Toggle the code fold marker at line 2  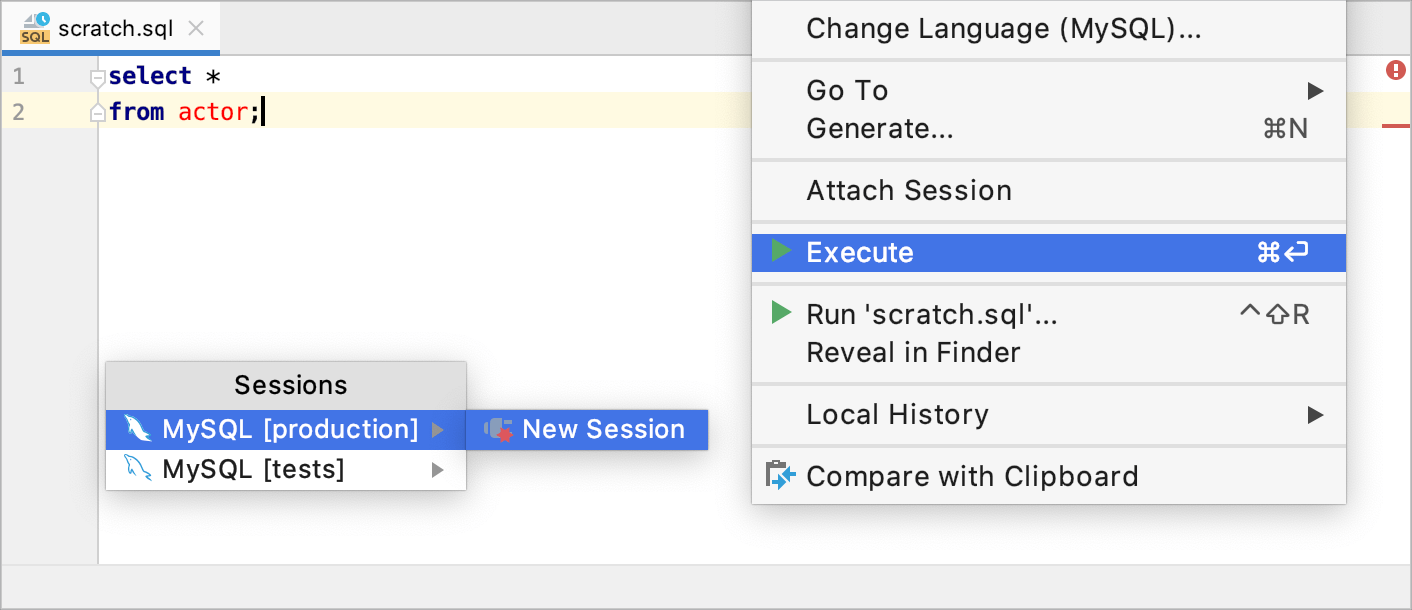click(x=96, y=112)
